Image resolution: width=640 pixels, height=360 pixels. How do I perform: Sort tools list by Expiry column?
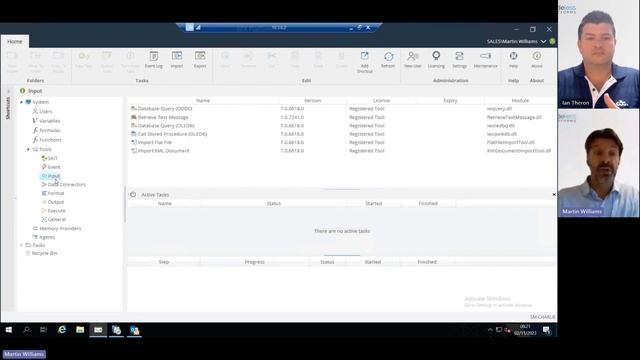point(450,100)
